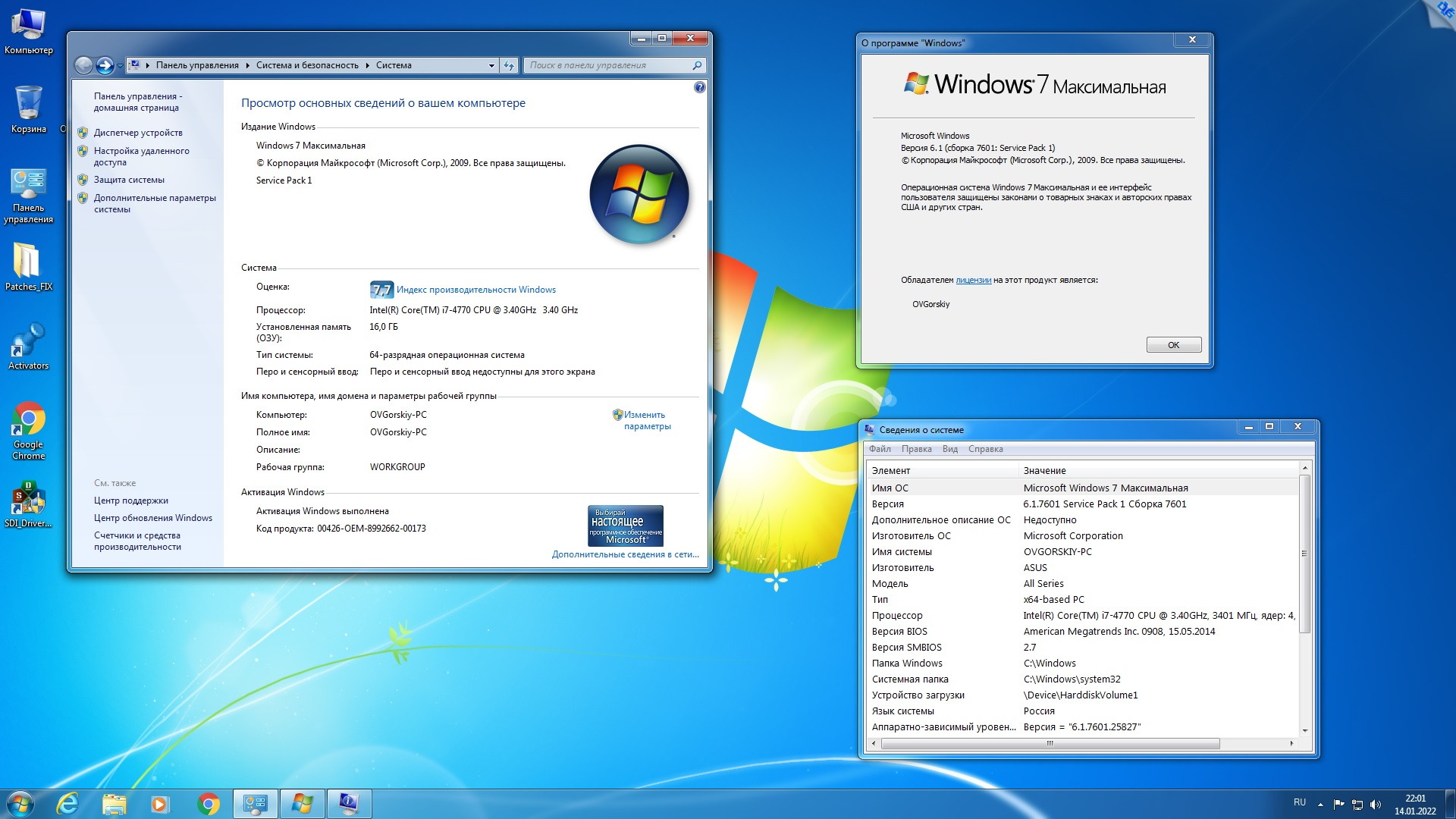Select the Версия BIOS row

coord(1082,631)
